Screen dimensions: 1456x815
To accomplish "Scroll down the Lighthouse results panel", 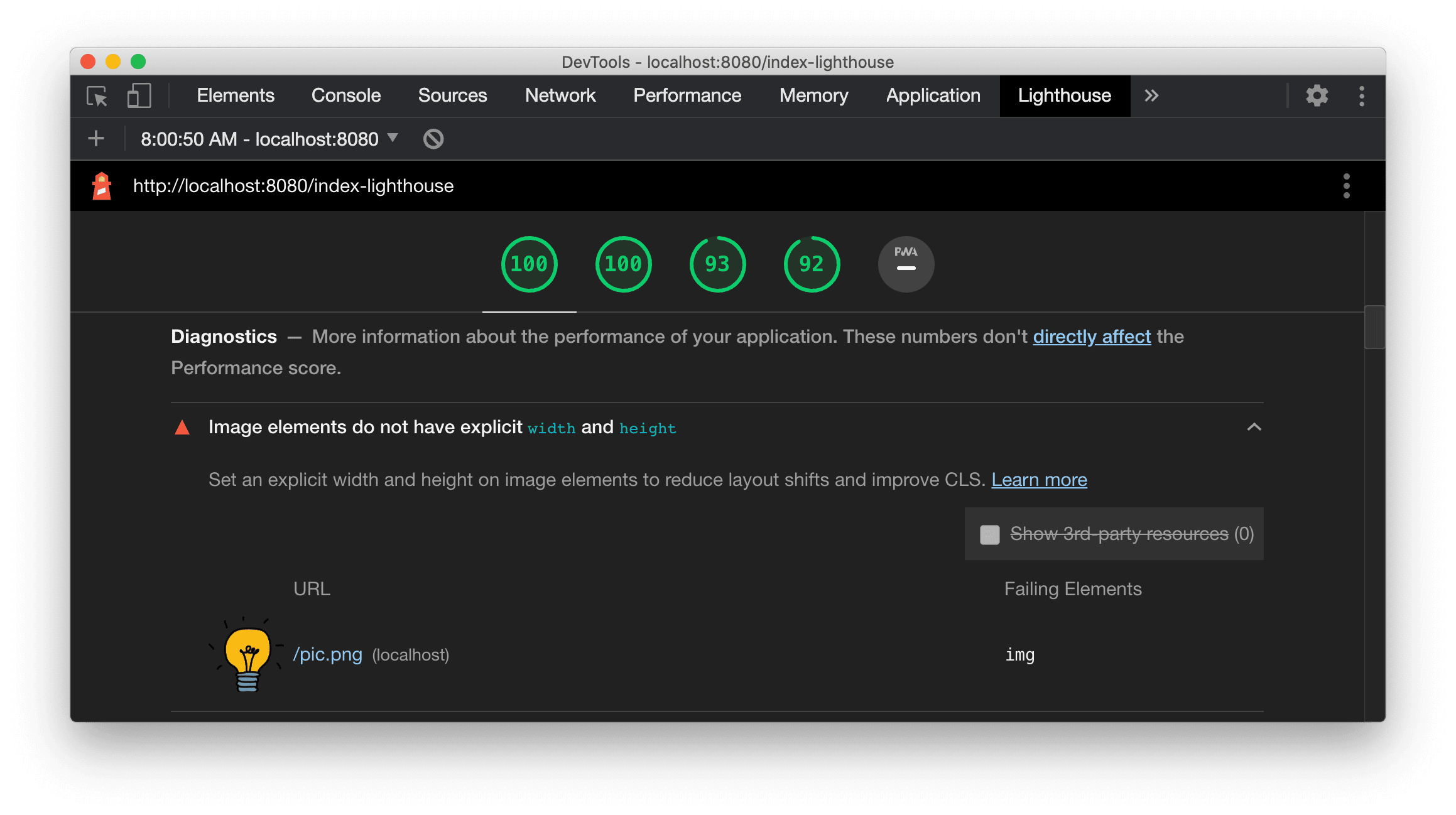I will [1375, 600].
